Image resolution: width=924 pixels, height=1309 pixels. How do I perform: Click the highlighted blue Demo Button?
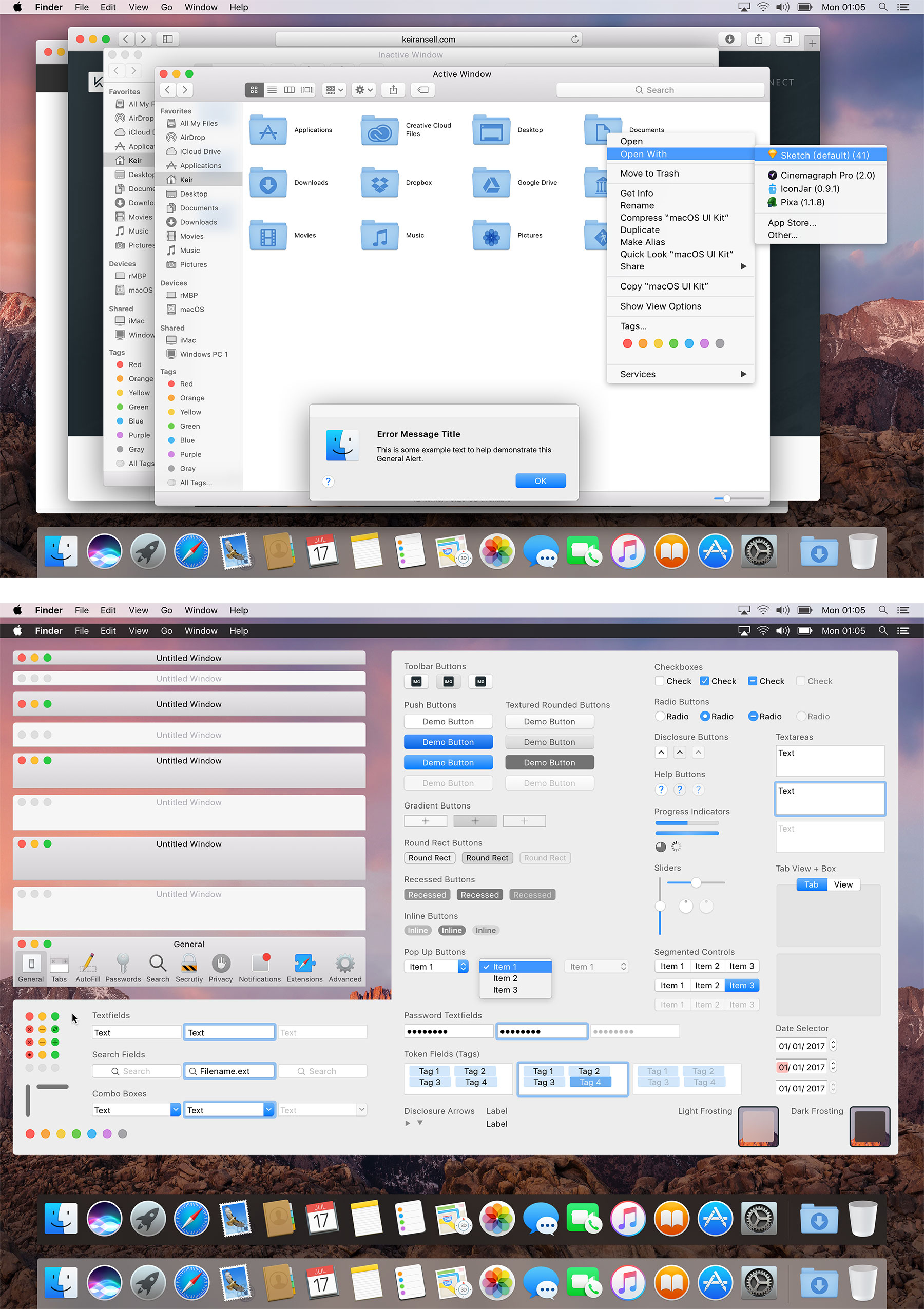[x=448, y=742]
